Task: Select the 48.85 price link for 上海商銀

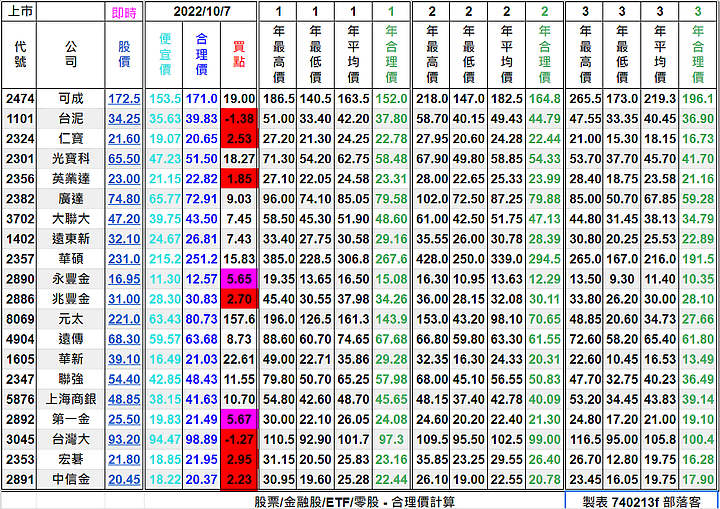Action: [x=124, y=399]
